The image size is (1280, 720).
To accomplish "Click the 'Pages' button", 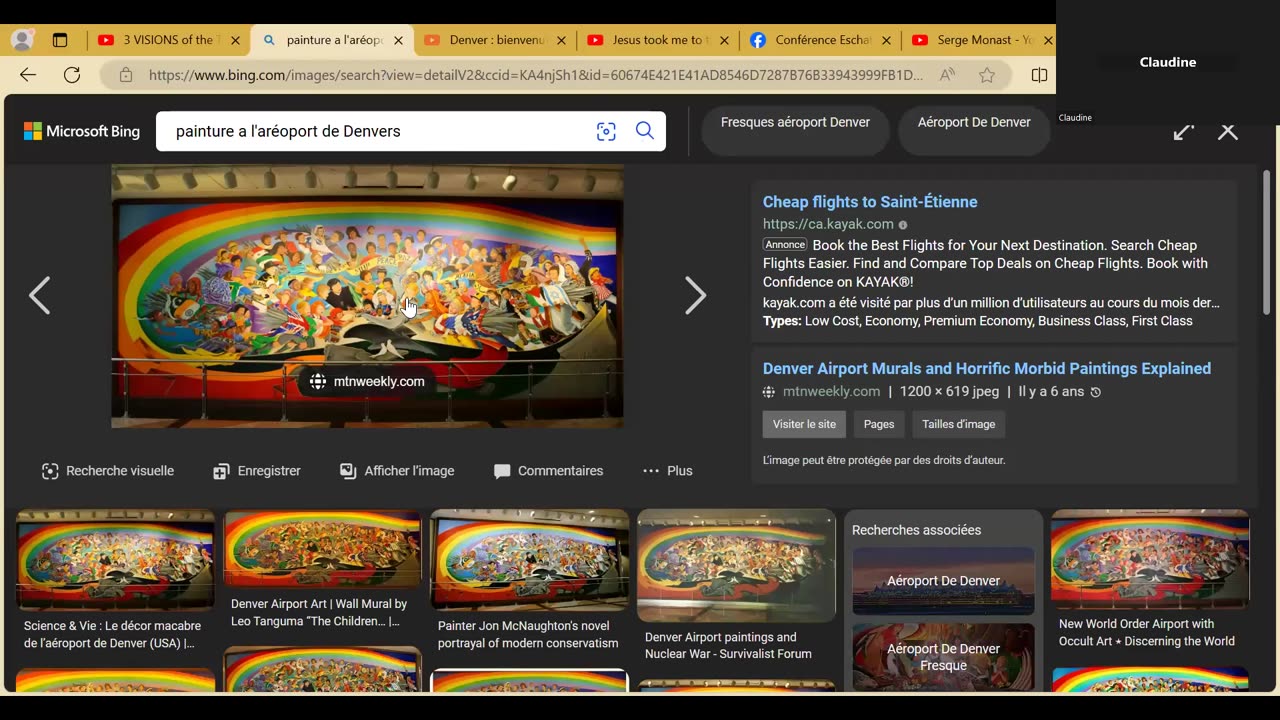I will pos(879,424).
